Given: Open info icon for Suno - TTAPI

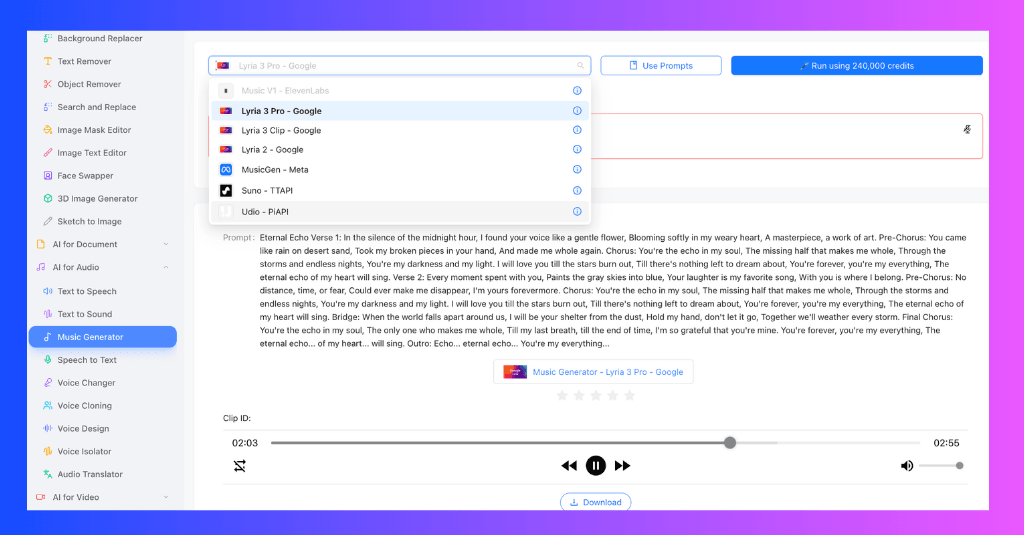Looking at the screenshot, I should (x=577, y=191).
